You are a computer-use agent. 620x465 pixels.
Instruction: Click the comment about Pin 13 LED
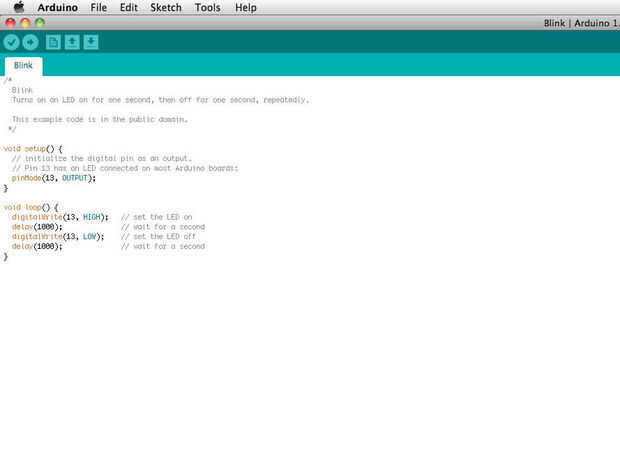point(125,168)
